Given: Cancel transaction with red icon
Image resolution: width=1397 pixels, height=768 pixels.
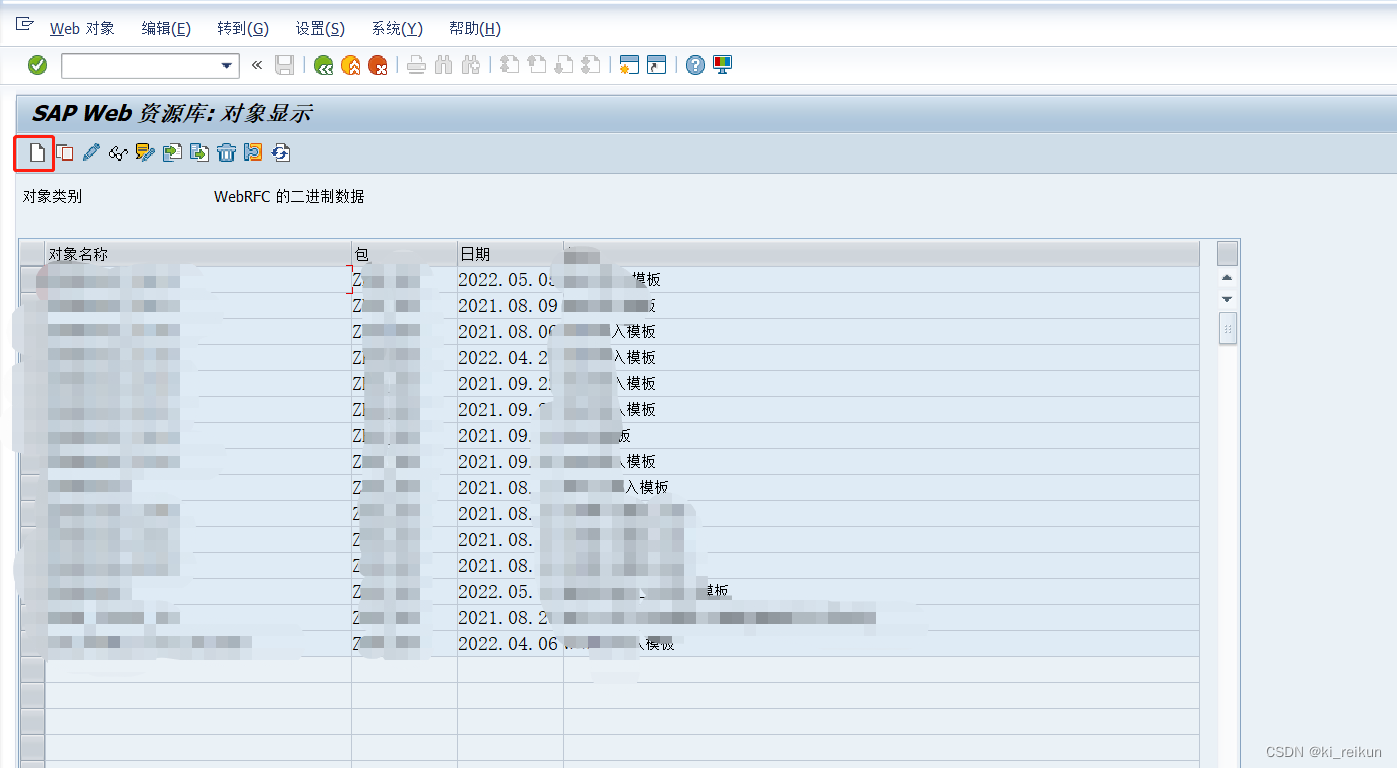Looking at the screenshot, I should pos(378,64).
